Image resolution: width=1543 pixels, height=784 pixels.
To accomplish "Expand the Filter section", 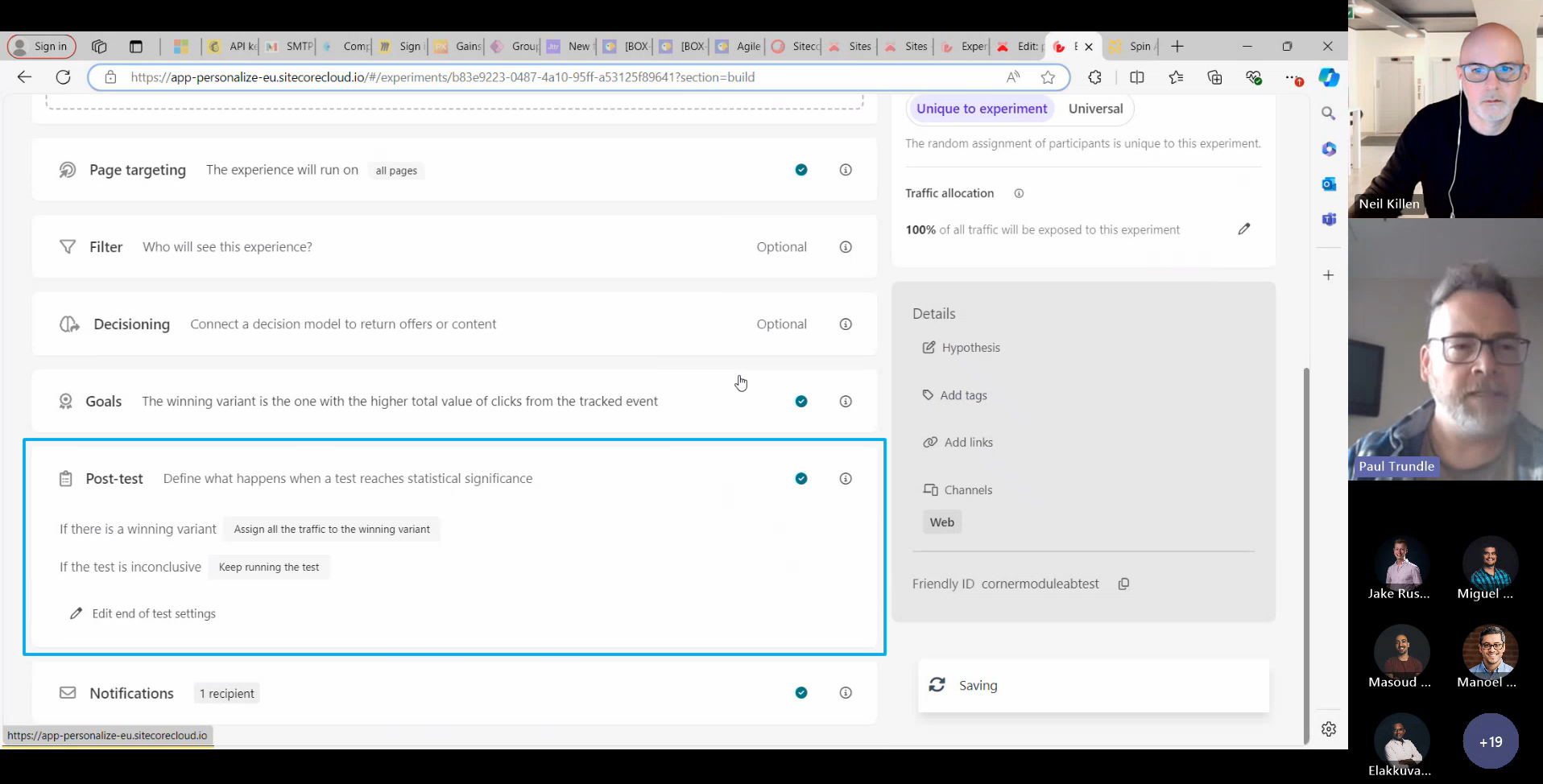I will 105,247.
